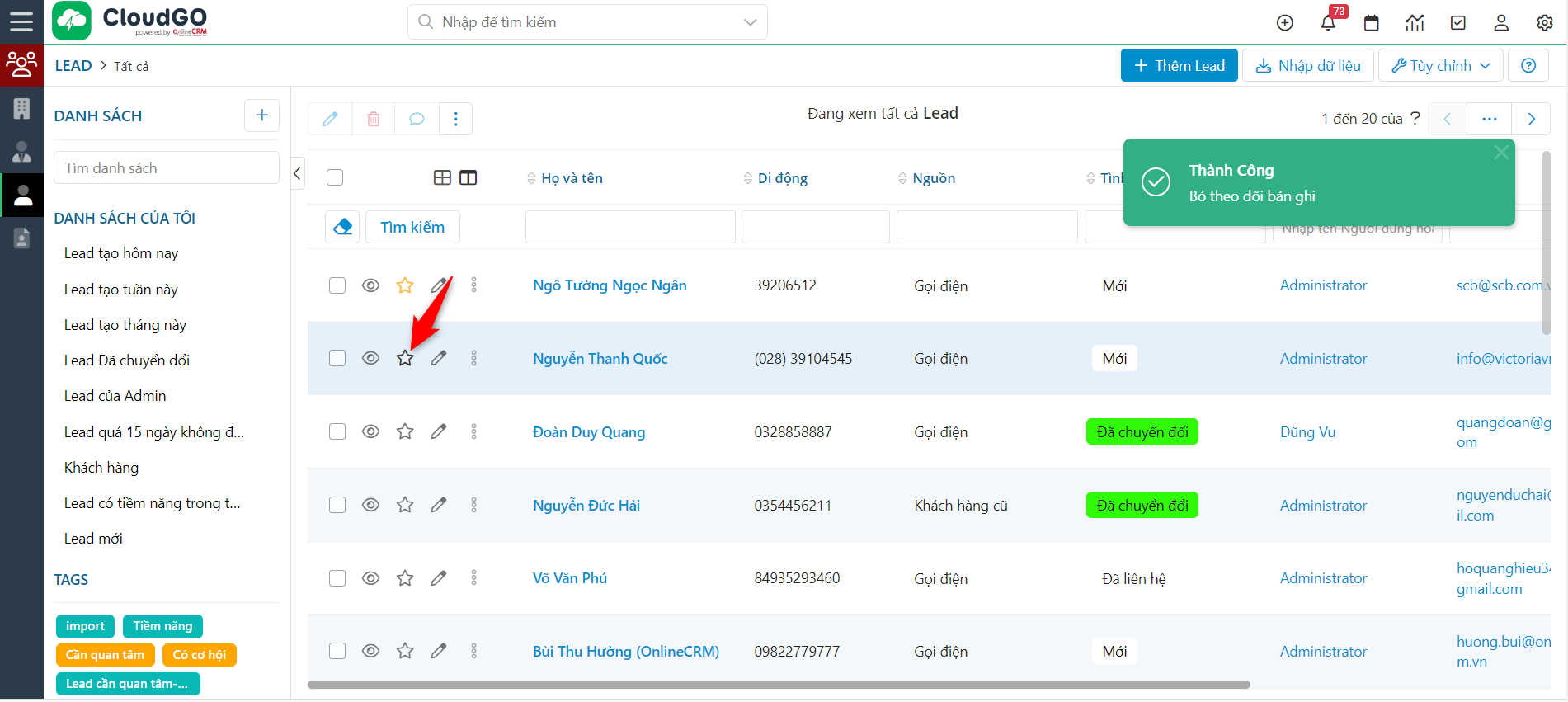1568x702 pixels.
Task: Check the Đoàn Duy Quang row
Action: [337, 431]
